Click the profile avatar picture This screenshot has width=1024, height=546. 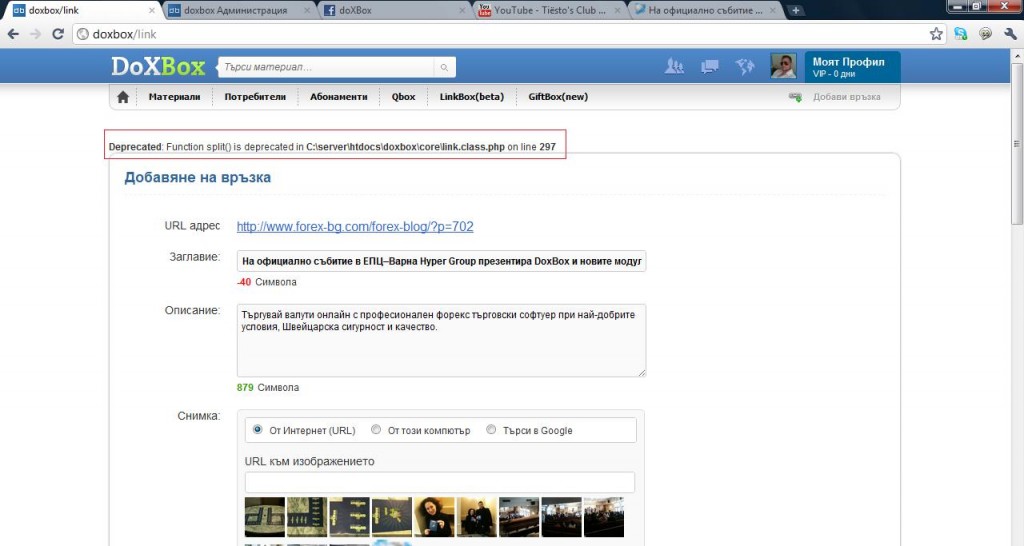coord(783,67)
